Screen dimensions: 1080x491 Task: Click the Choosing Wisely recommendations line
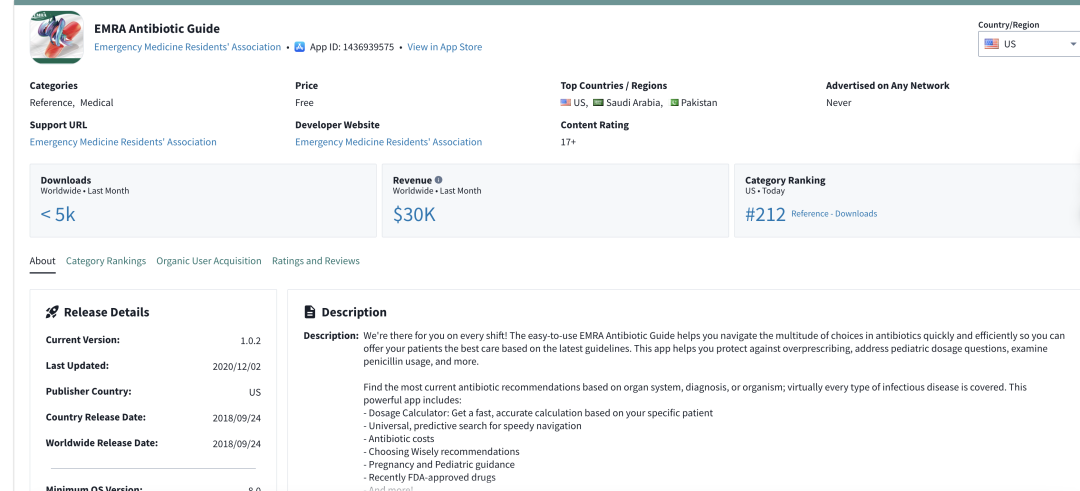(x=441, y=452)
